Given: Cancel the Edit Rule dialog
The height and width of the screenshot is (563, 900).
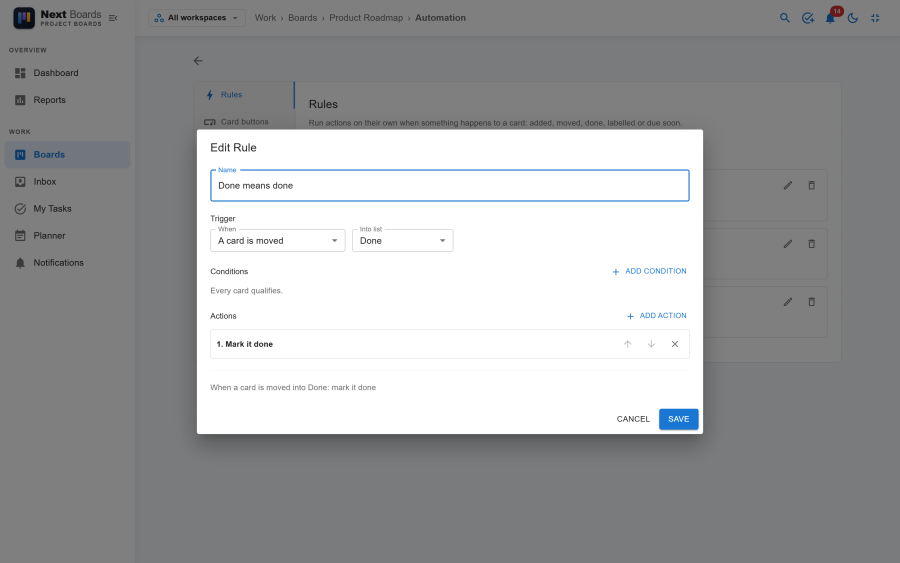Looking at the screenshot, I should [x=633, y=419].
